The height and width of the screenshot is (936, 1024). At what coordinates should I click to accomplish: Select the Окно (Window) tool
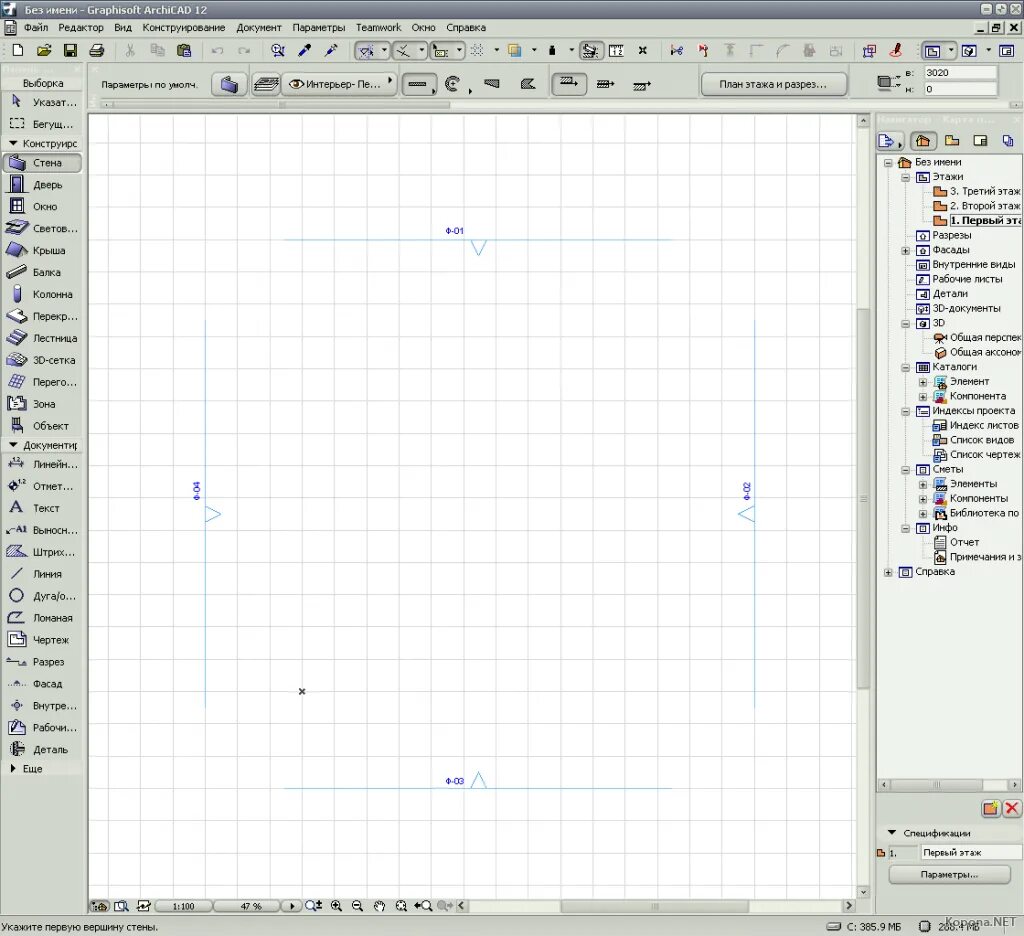coord(43,206)
